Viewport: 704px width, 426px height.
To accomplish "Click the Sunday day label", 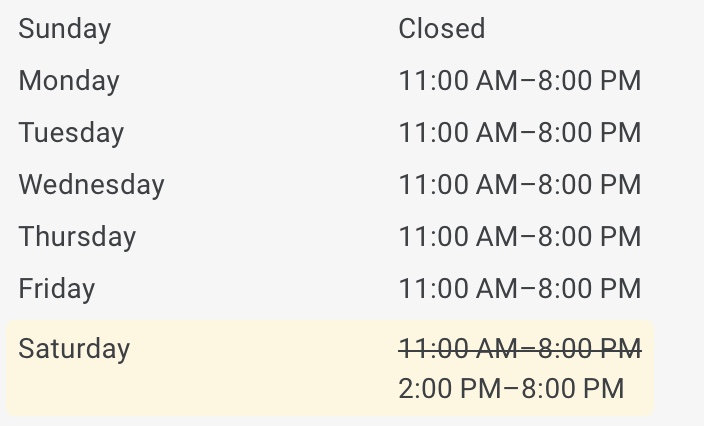I will [65, 29].
